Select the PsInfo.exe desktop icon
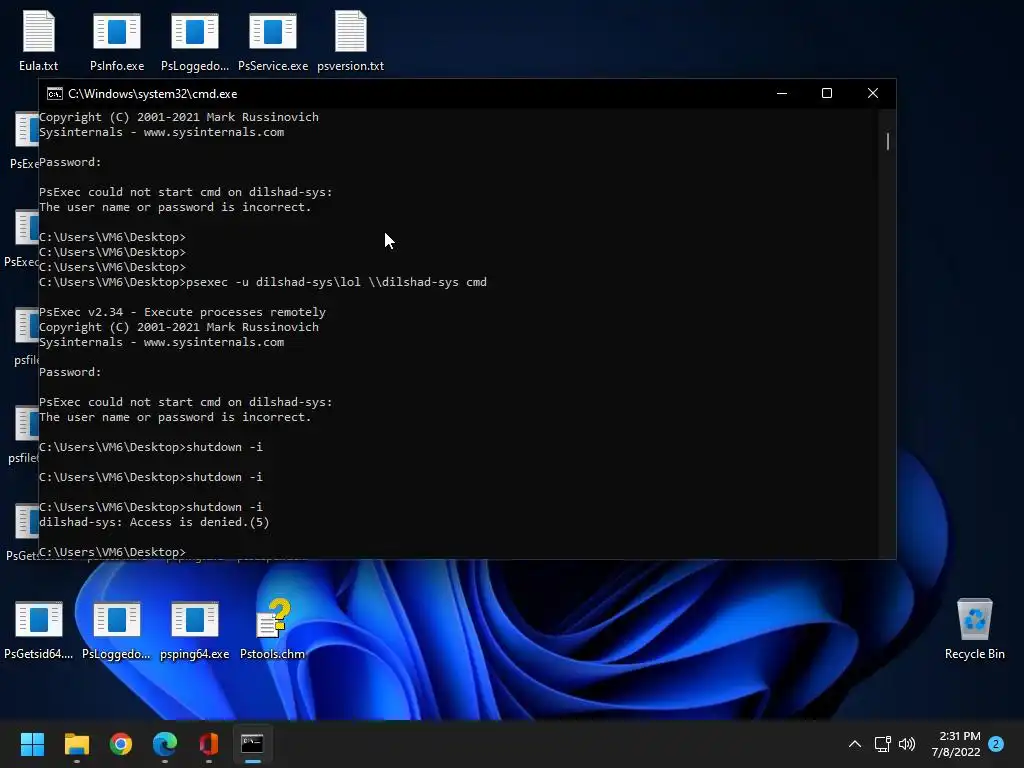The height and width of the screenshot is (768, 1024). tap(117, 40)
